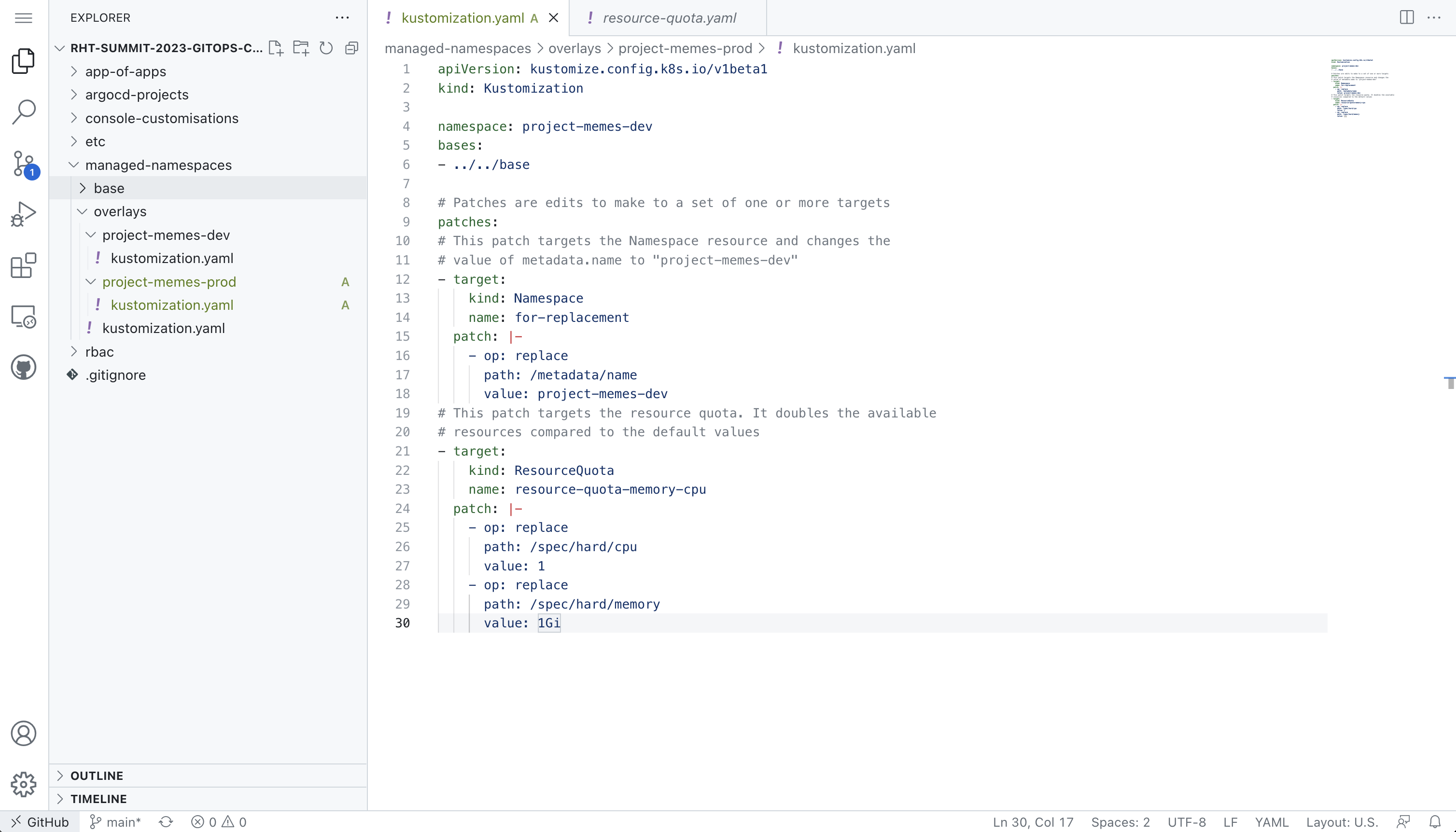Open the Manage gear menu
The height and width of the screenshot is (832, 1456).
coord(24,784)
